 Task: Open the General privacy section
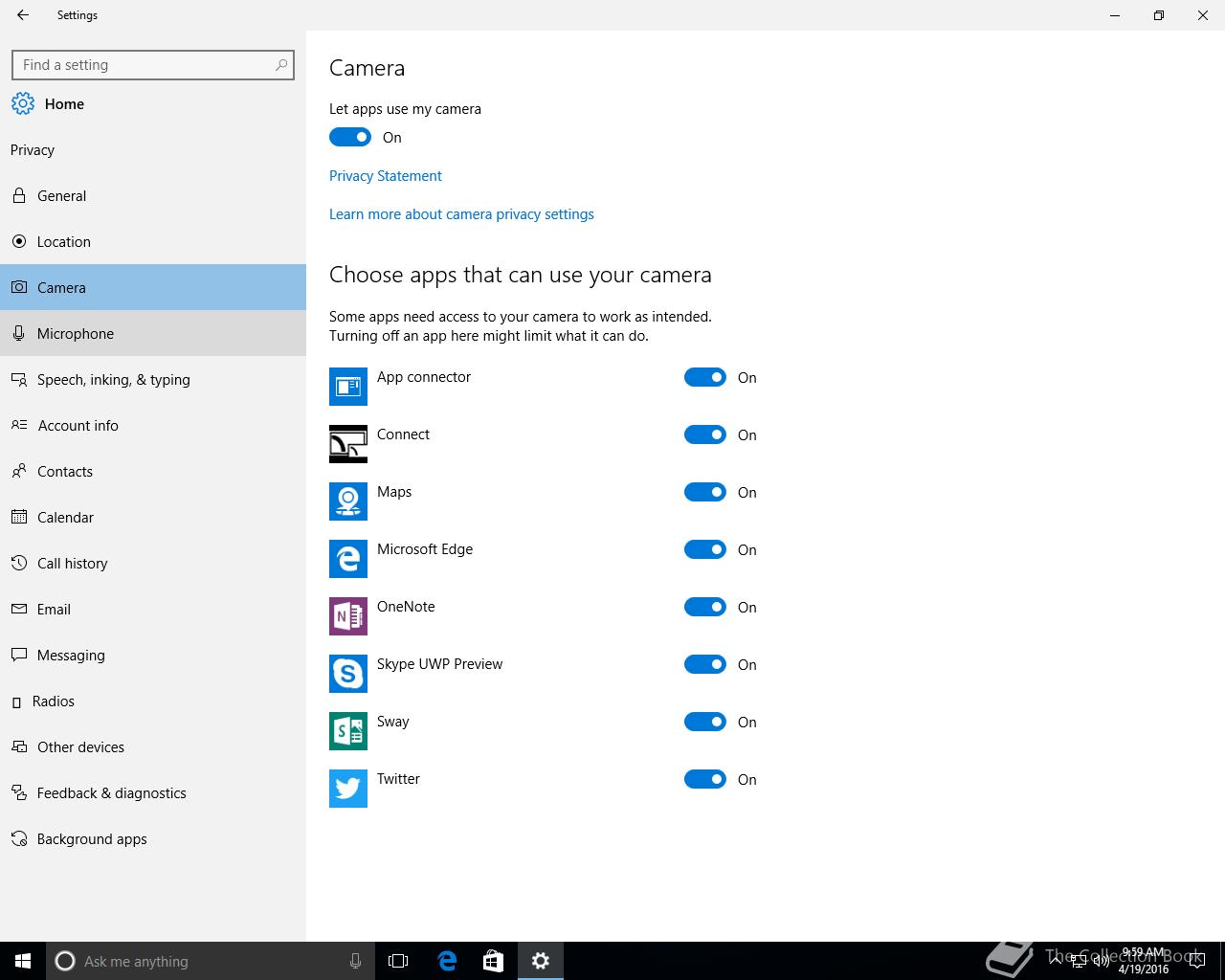[x=153, y=195]
